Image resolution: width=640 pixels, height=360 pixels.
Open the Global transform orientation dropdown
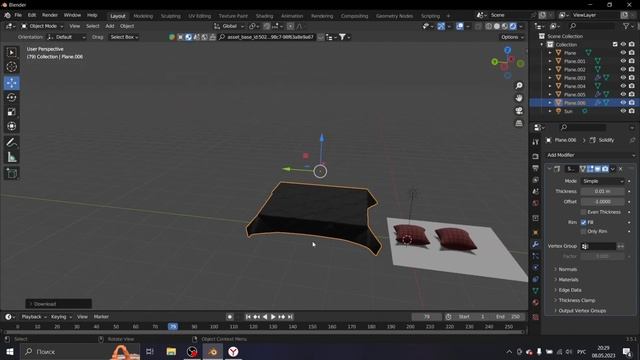(x=229, y=26)
